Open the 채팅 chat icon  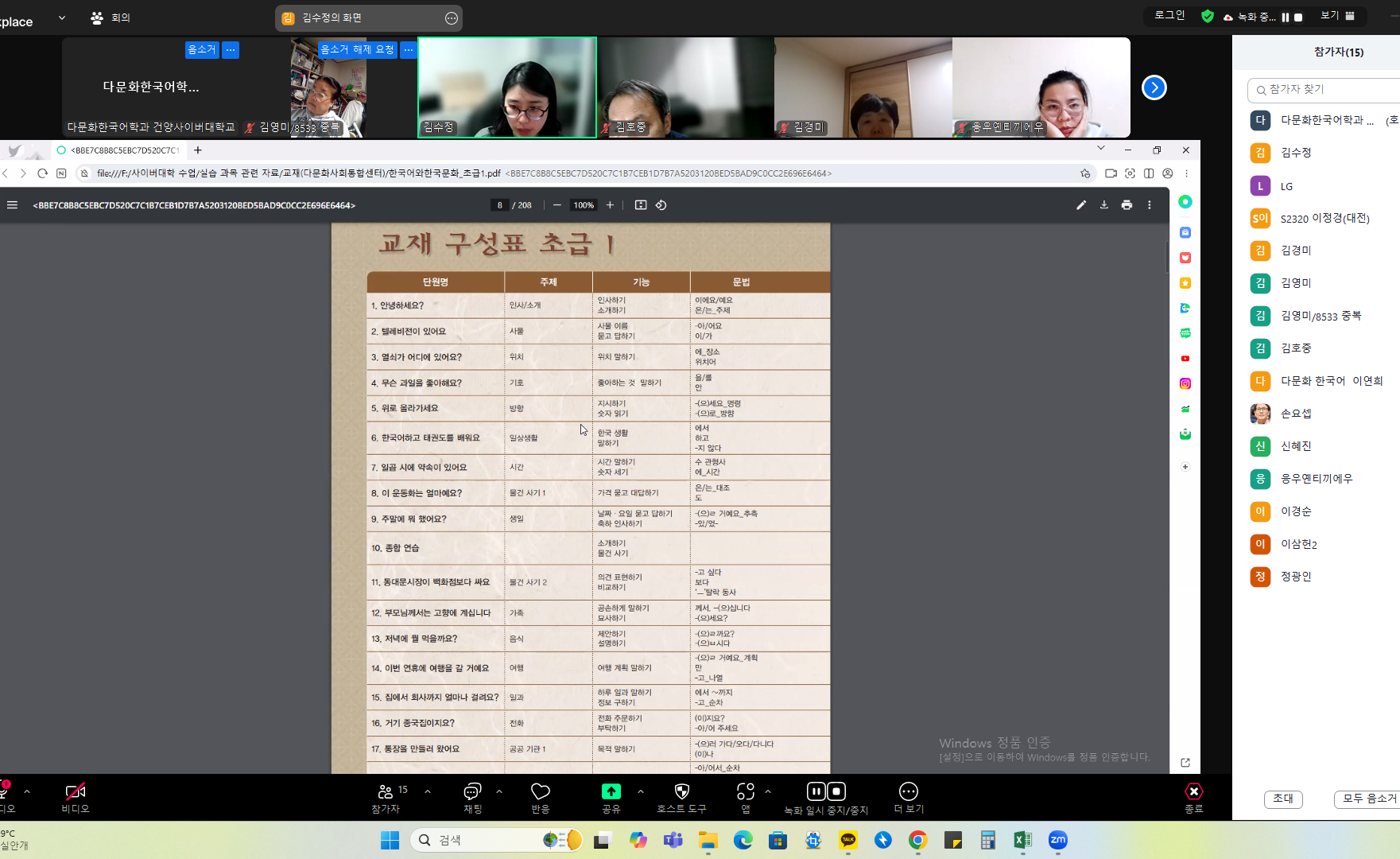[472, 791]
